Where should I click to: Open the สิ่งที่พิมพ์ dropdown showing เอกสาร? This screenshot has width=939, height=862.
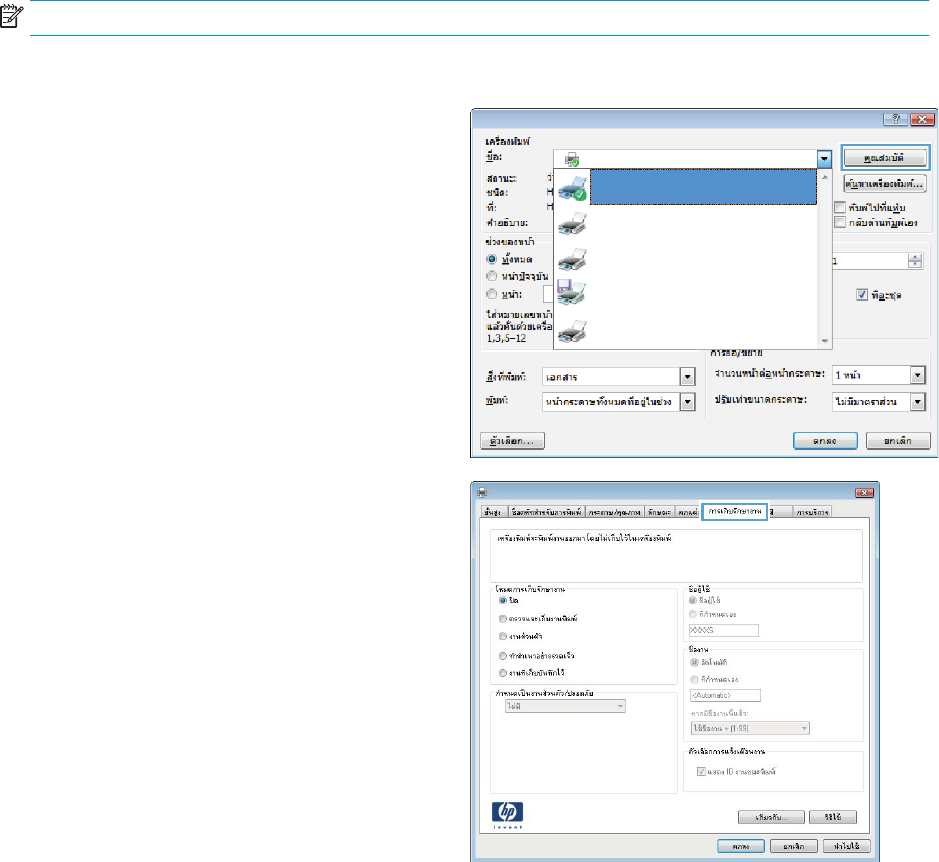point(687,377)
